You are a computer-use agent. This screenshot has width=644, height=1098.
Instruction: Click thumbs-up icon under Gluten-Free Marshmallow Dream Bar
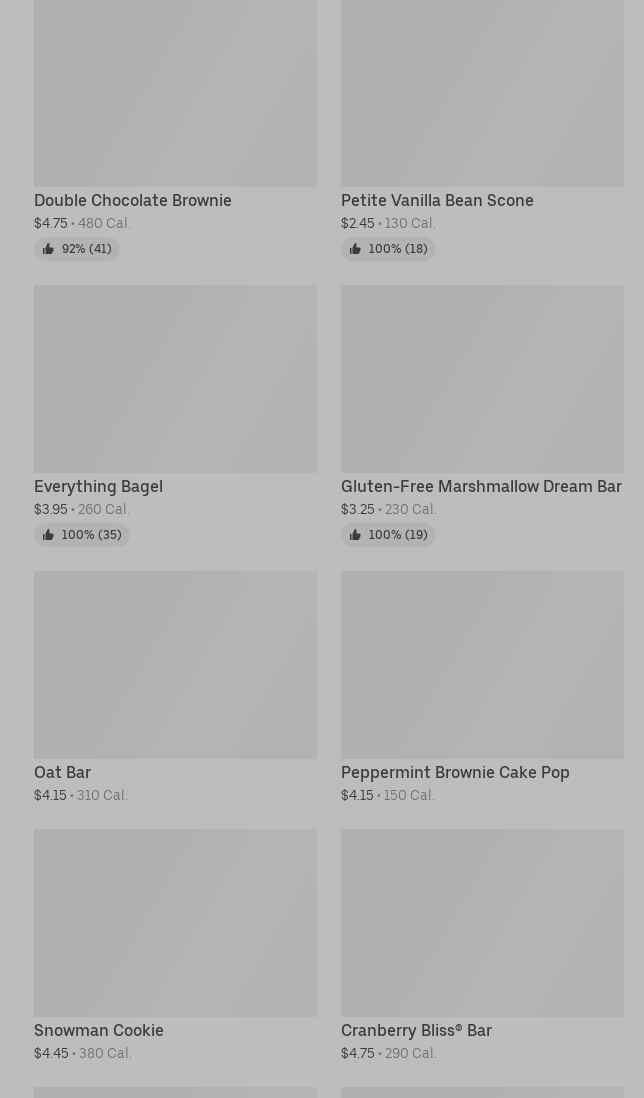[x=355, y=535]
